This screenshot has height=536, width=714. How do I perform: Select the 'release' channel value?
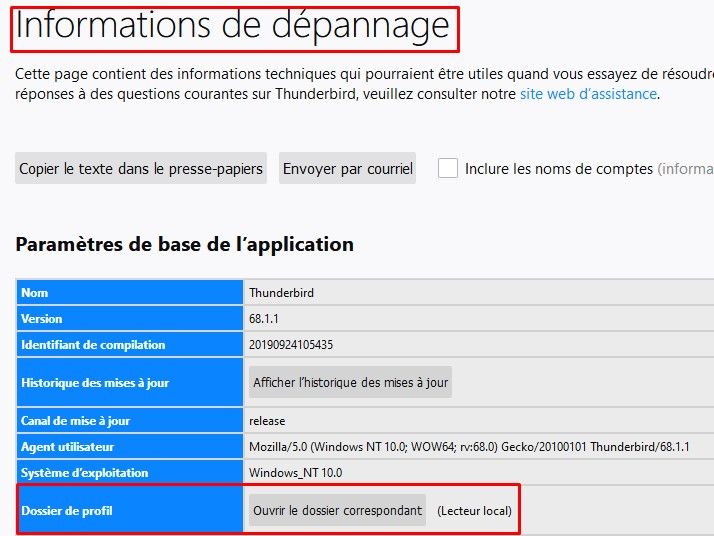267,421
